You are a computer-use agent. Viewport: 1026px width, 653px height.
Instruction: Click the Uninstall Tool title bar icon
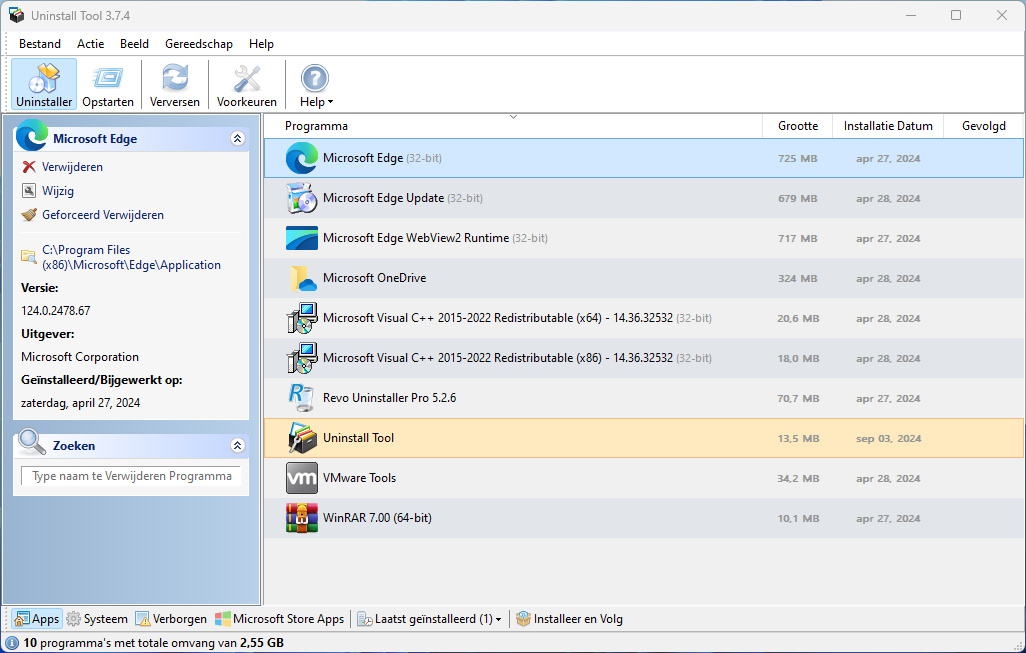tap(16, 15)
